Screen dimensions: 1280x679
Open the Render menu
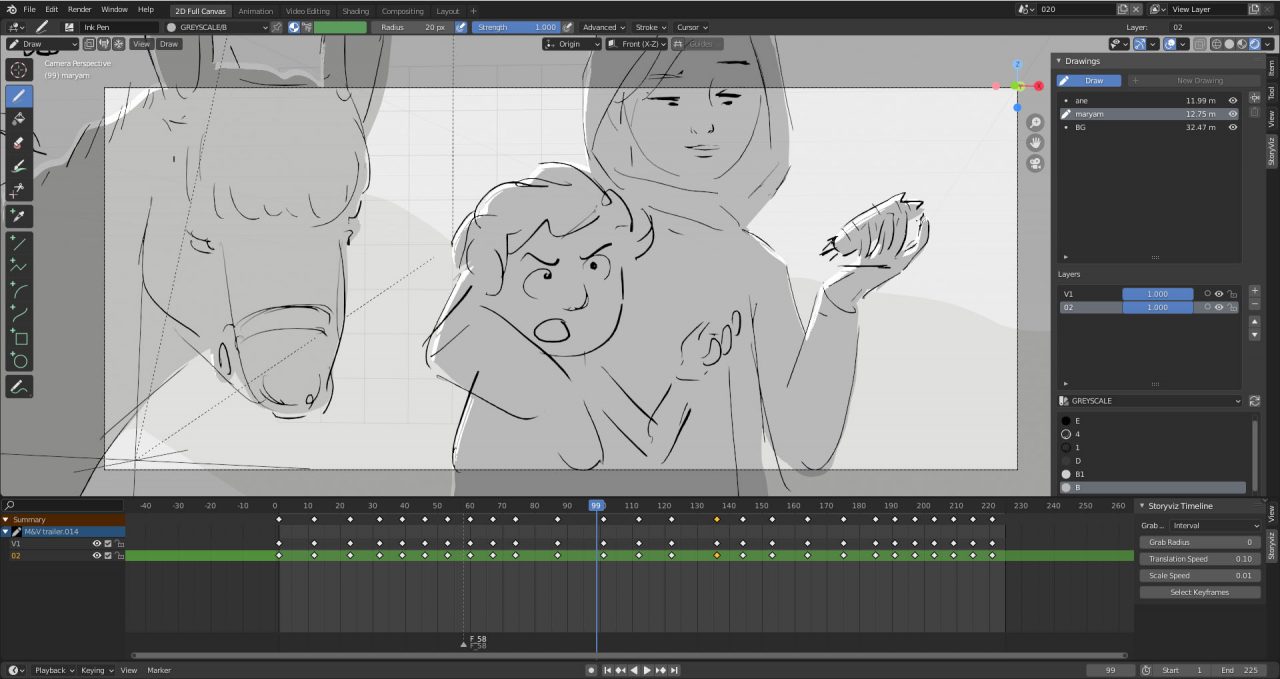pyautogui.click(x=79, y=9)
